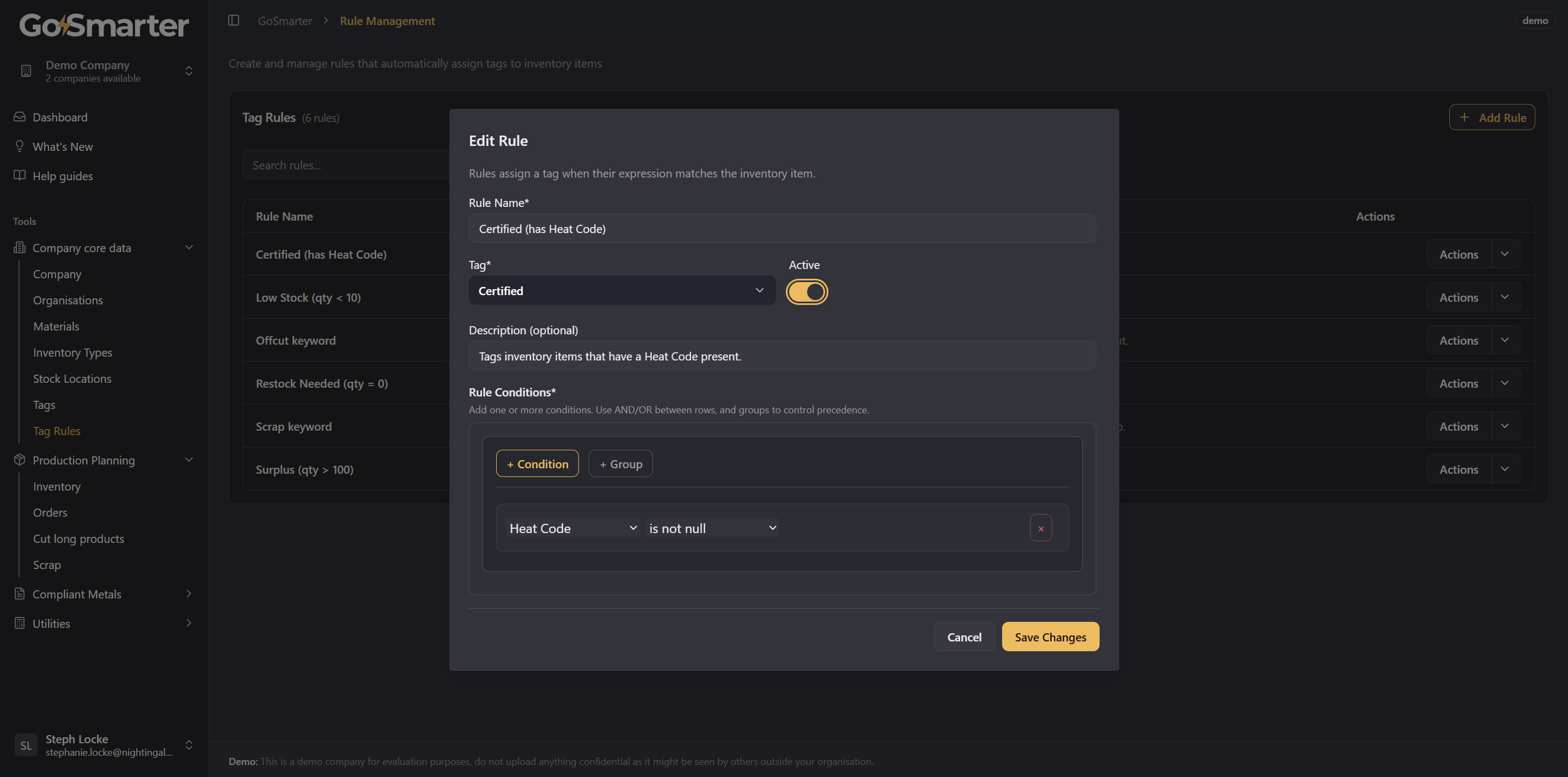Image resolution: width=1568 pixels, height=777 pixels.
Task: Click the Compliant Metals document icon
Action: click(x=20, y=594)
